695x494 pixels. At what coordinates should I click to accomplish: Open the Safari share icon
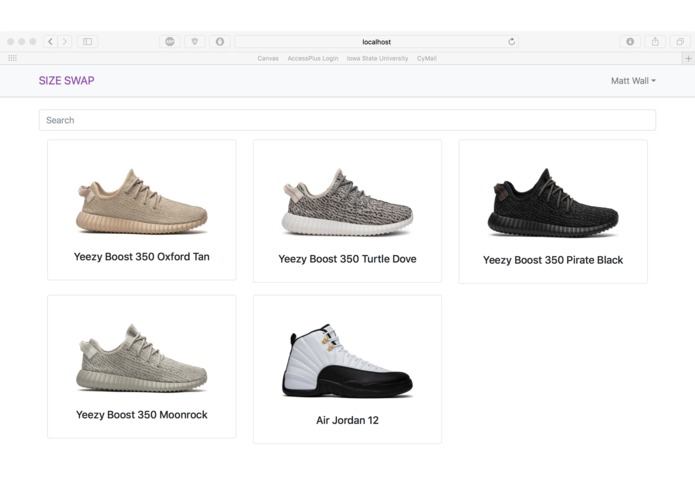(655, 42)
